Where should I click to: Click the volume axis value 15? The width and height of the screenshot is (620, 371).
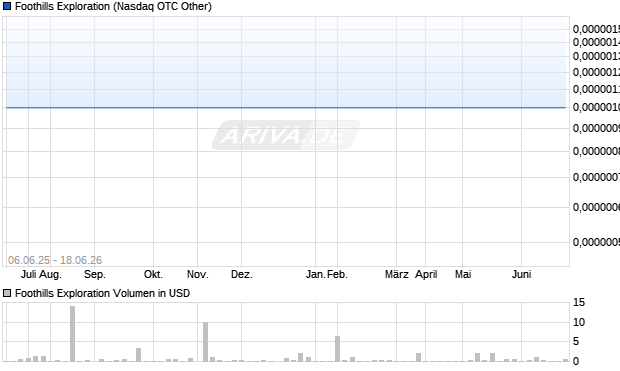[579, 303]
